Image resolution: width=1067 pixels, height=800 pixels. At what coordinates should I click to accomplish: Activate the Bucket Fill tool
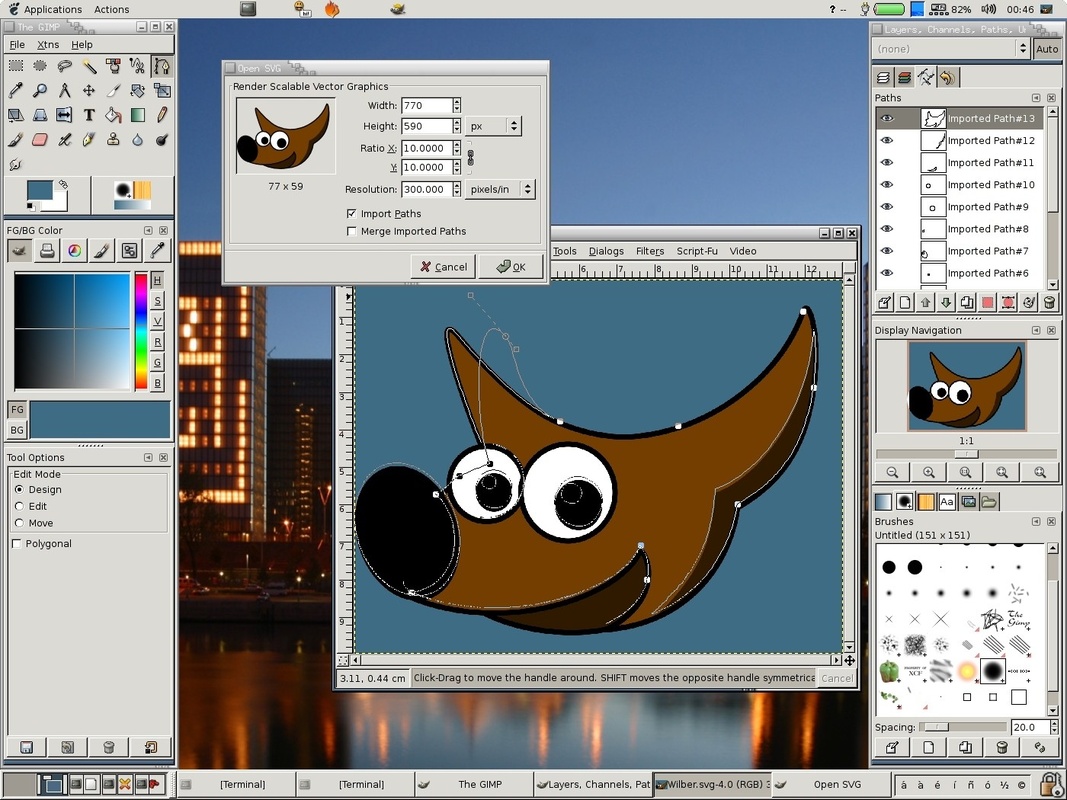(114, 114)
